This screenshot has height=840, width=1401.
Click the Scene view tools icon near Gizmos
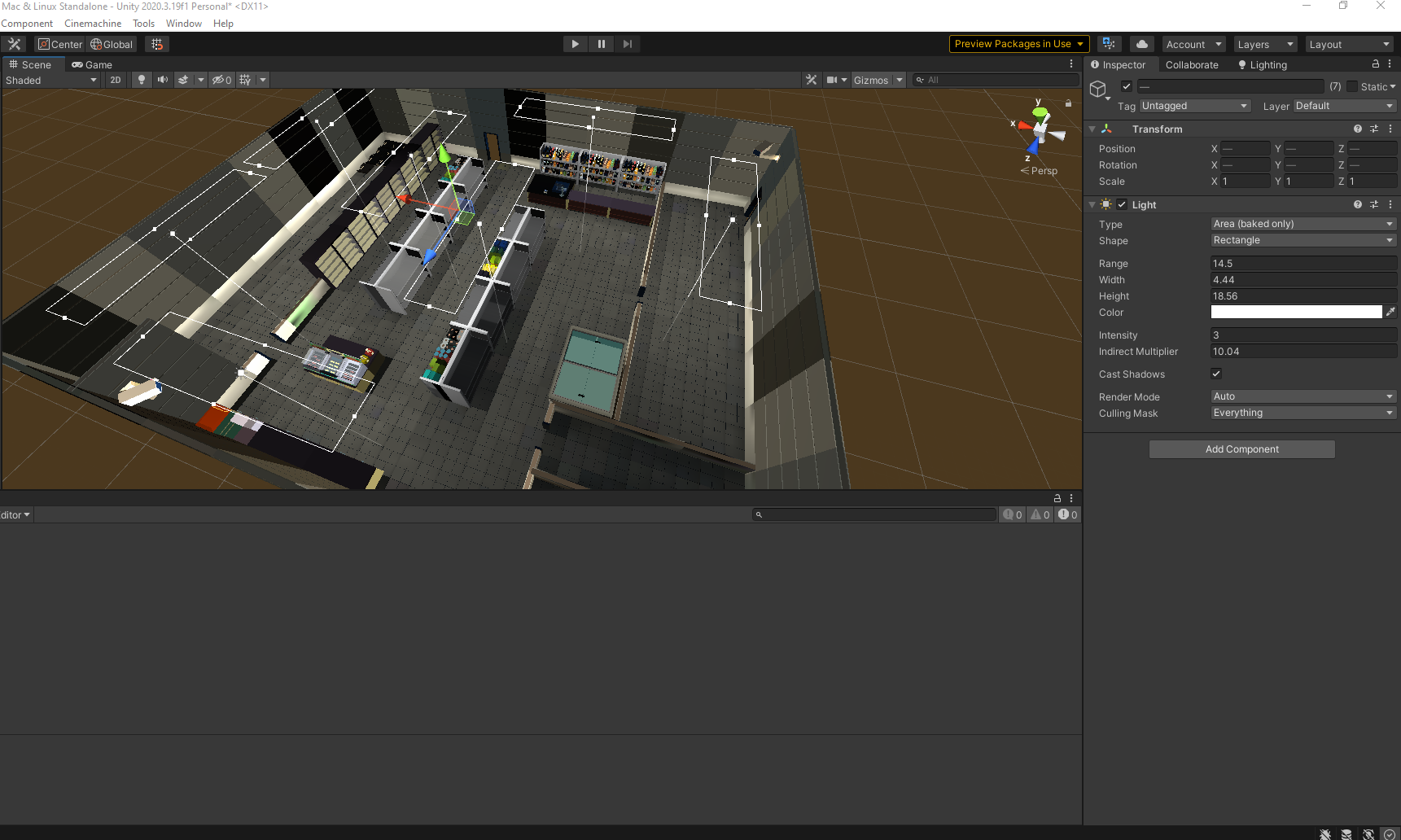point(811,80)
